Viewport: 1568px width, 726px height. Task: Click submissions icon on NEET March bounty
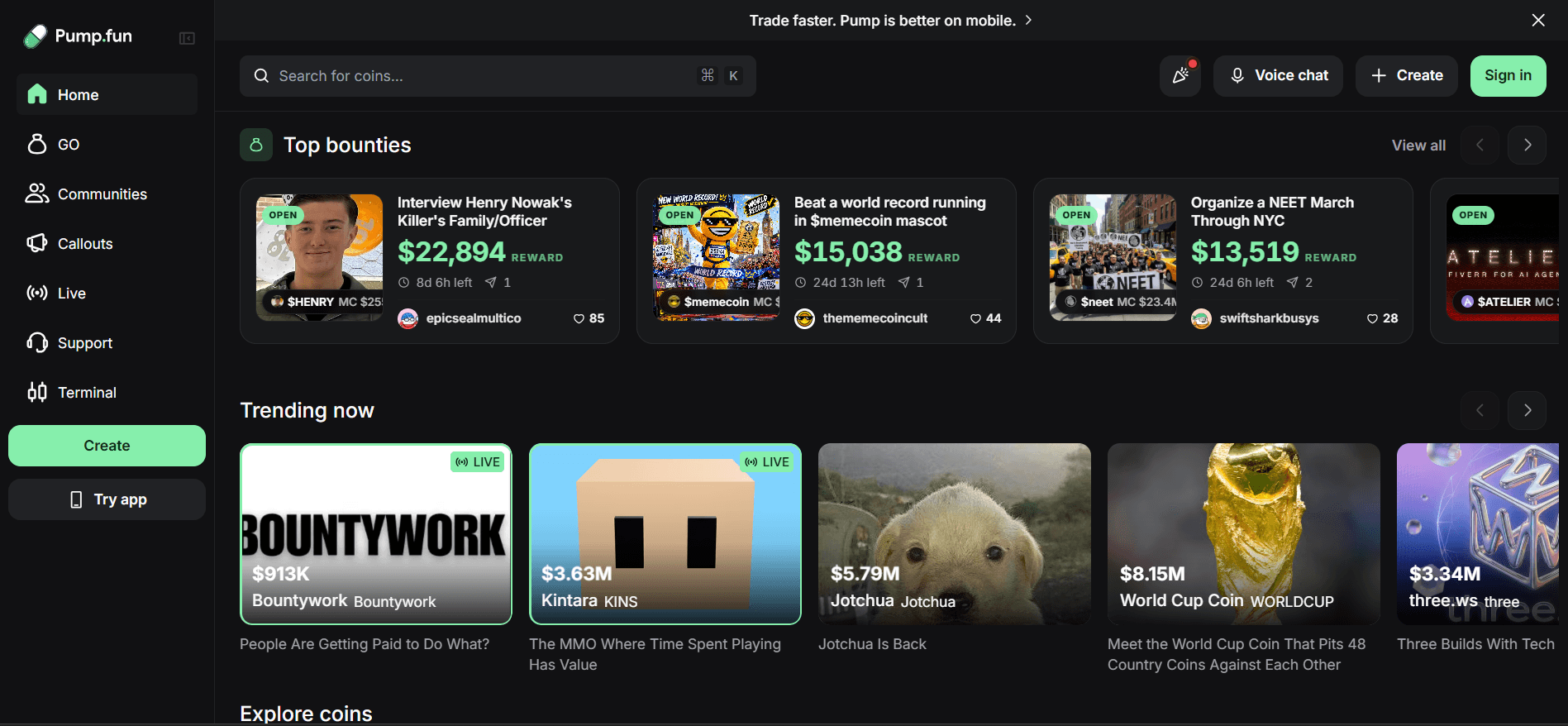(1293, 283)
